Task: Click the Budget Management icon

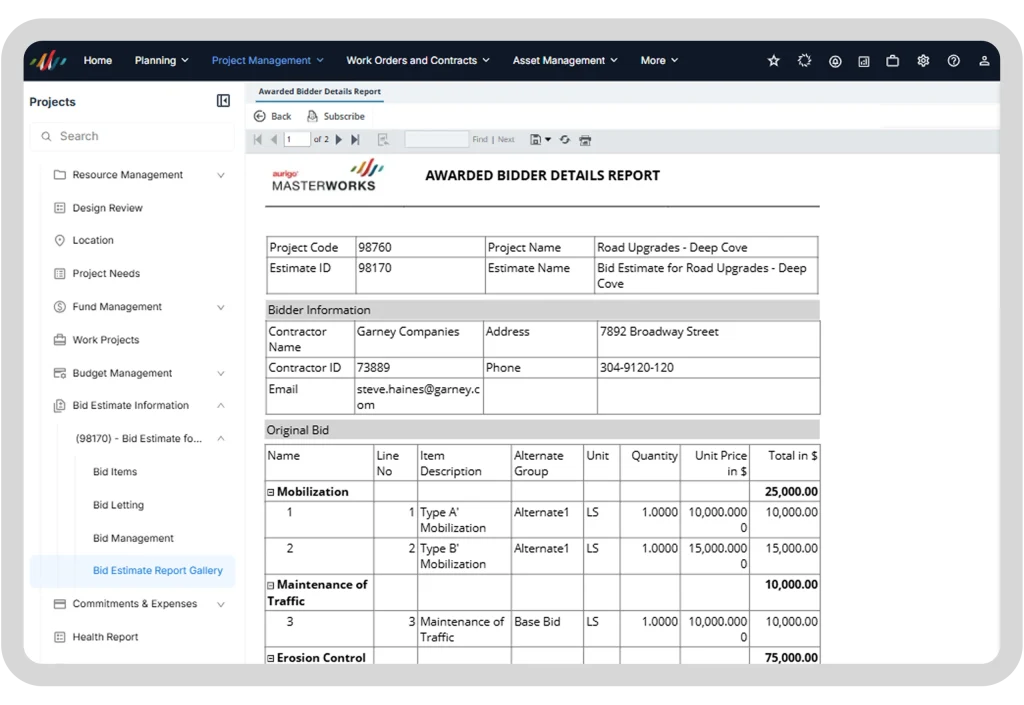Action: pos(59,373)
